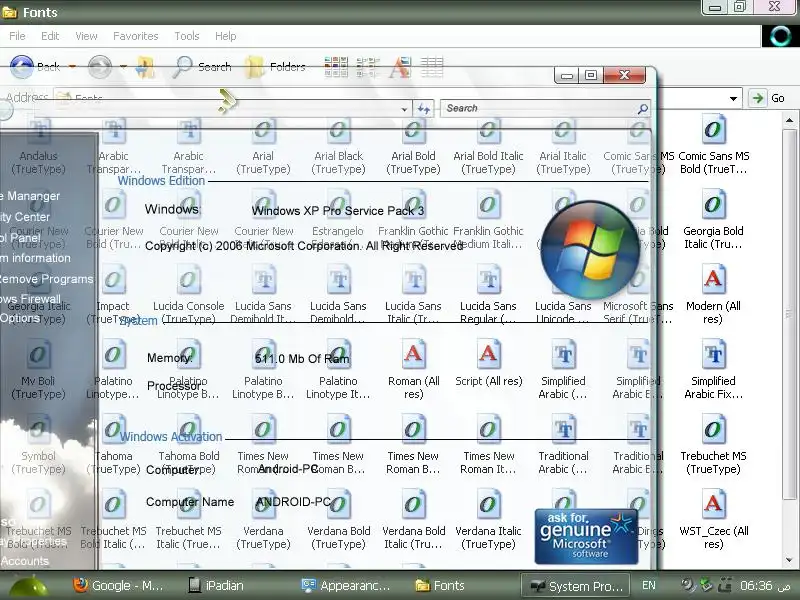800x600 pixels.
Task: Click the Fonts window vertical scrollbar
Action: [x=789, y=316]
